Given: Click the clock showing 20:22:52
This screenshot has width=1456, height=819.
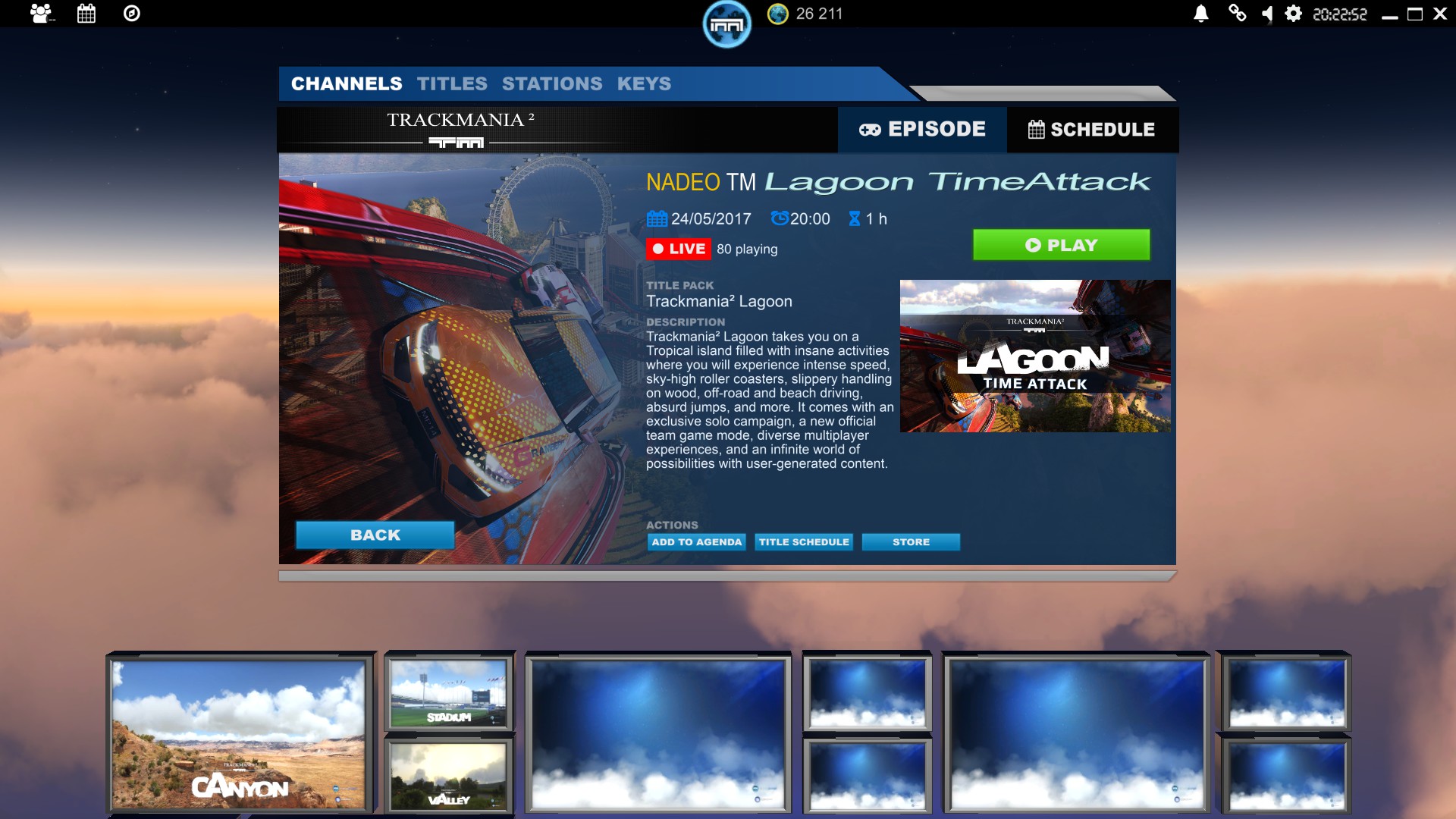Looking at the screenshot, I should (1339, 14).
